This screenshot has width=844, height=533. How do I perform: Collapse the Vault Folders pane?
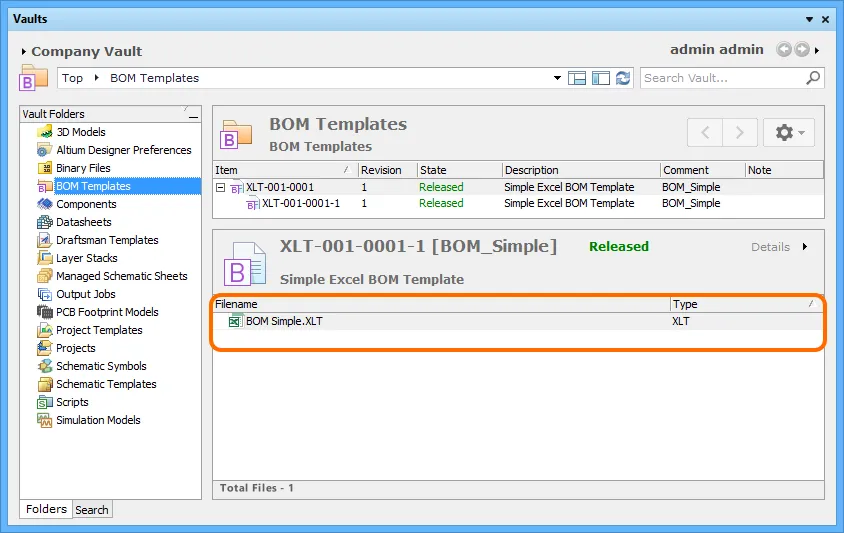point(193,115)
